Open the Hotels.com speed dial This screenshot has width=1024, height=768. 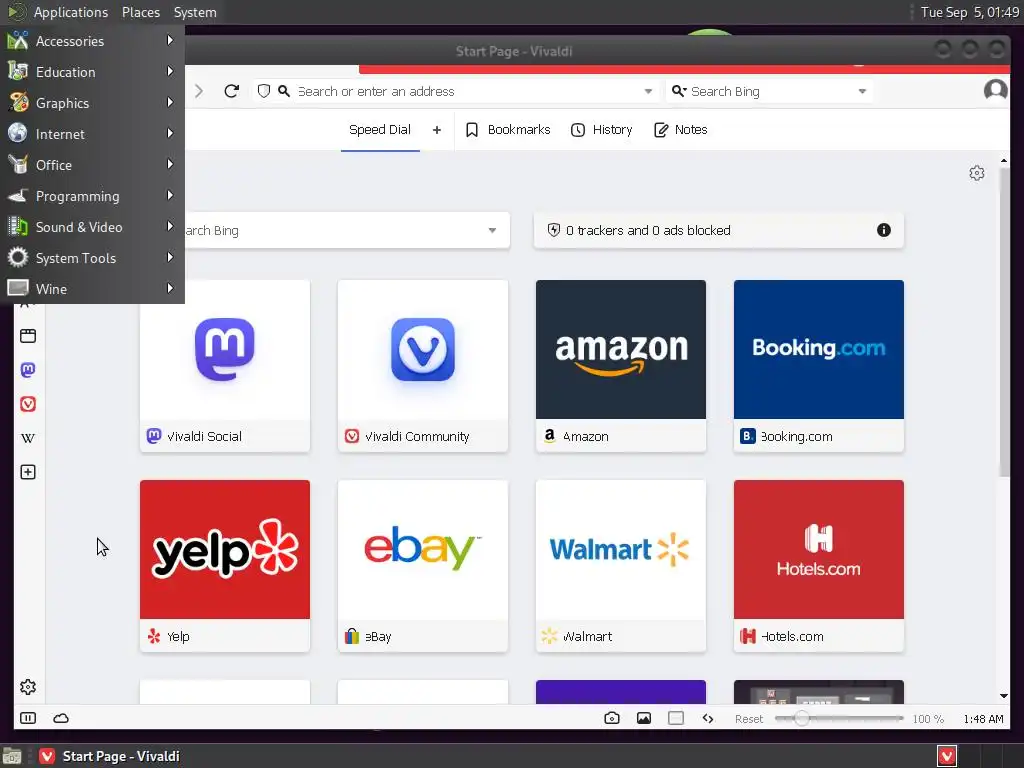pos(818,566)
